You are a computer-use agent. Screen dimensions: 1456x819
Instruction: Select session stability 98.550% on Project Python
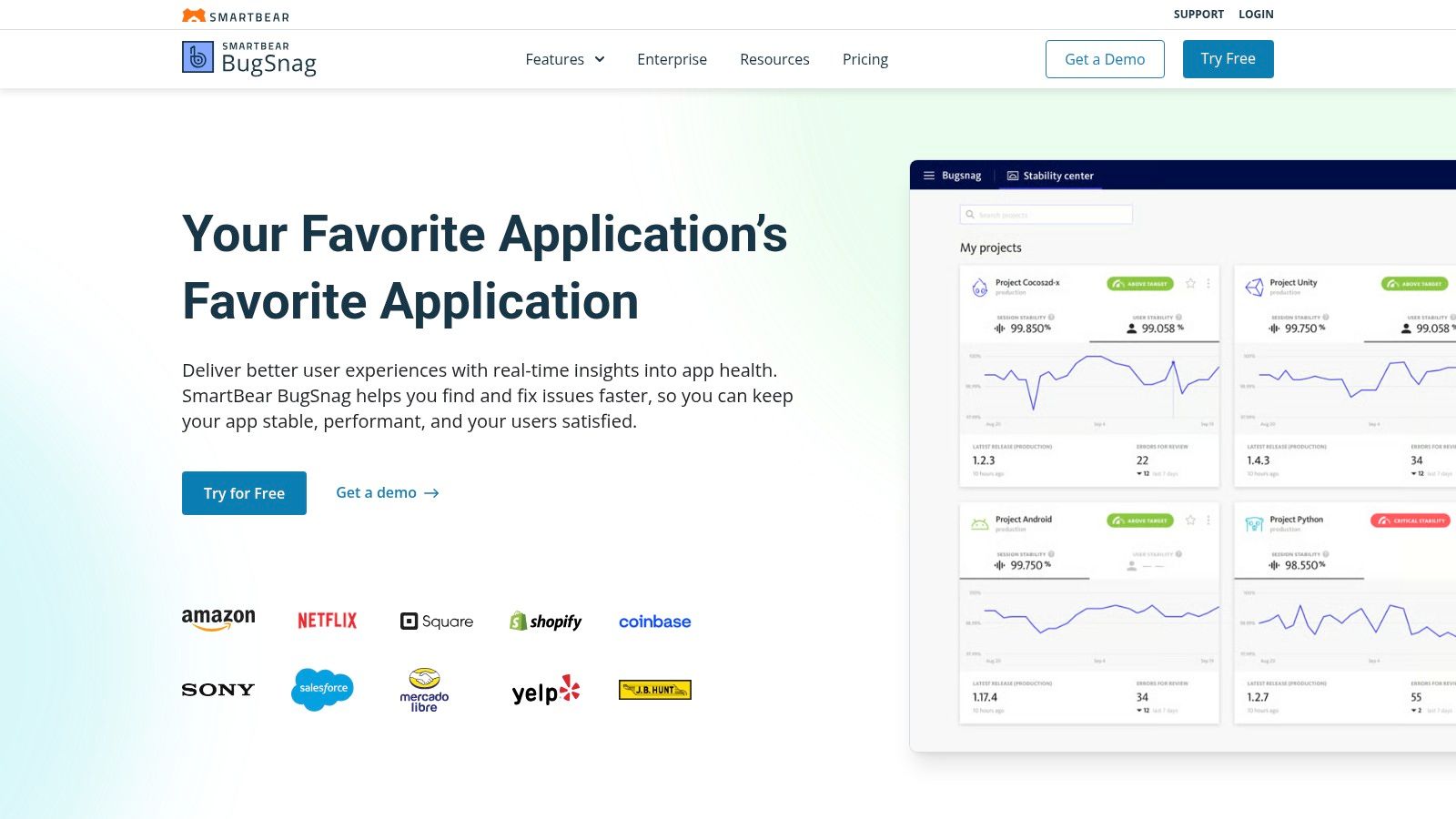pos(1298,565)
